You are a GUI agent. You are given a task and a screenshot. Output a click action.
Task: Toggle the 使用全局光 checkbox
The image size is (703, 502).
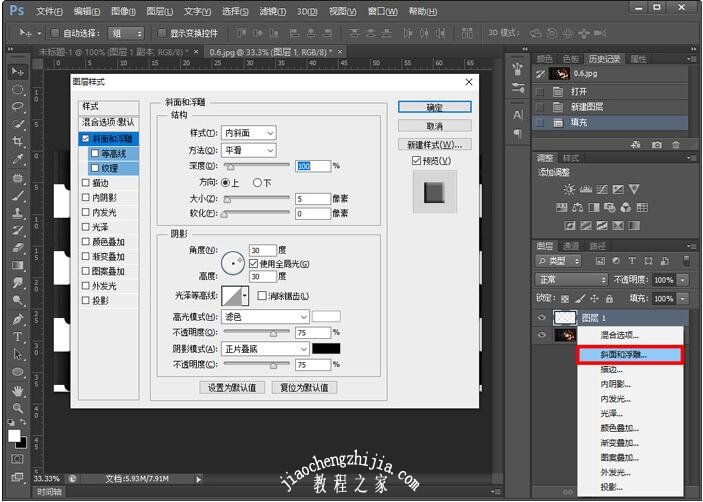coord(254,263)
